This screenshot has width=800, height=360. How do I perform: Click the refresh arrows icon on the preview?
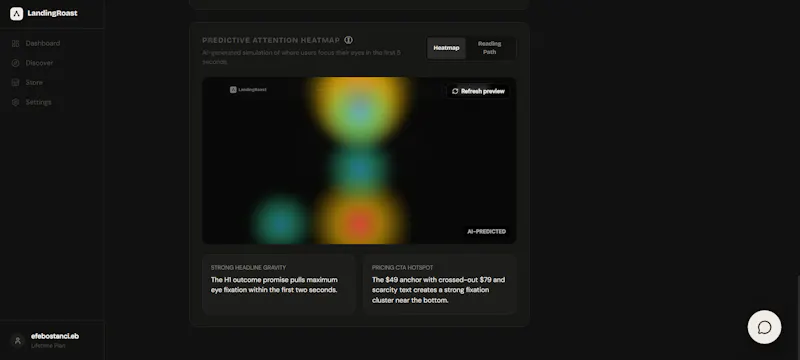(455, 91)
